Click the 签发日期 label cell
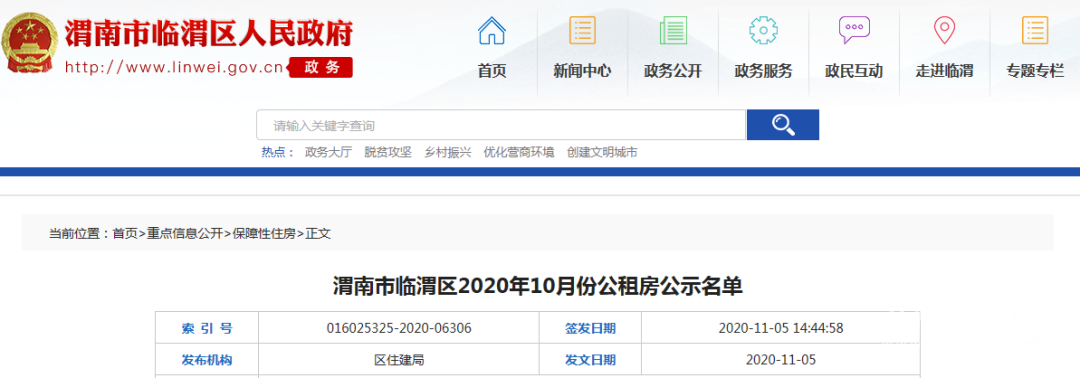Image resolution: width=1080 pixels, height=378 pixels. tap(590, 328)
